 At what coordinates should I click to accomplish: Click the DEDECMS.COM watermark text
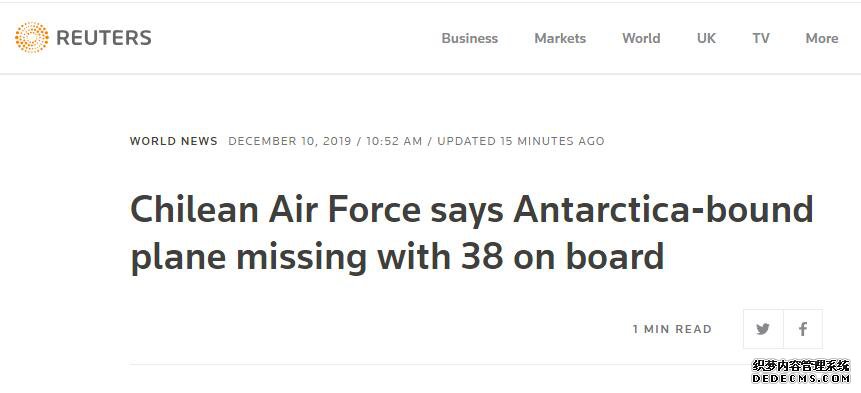click(802, 379)
